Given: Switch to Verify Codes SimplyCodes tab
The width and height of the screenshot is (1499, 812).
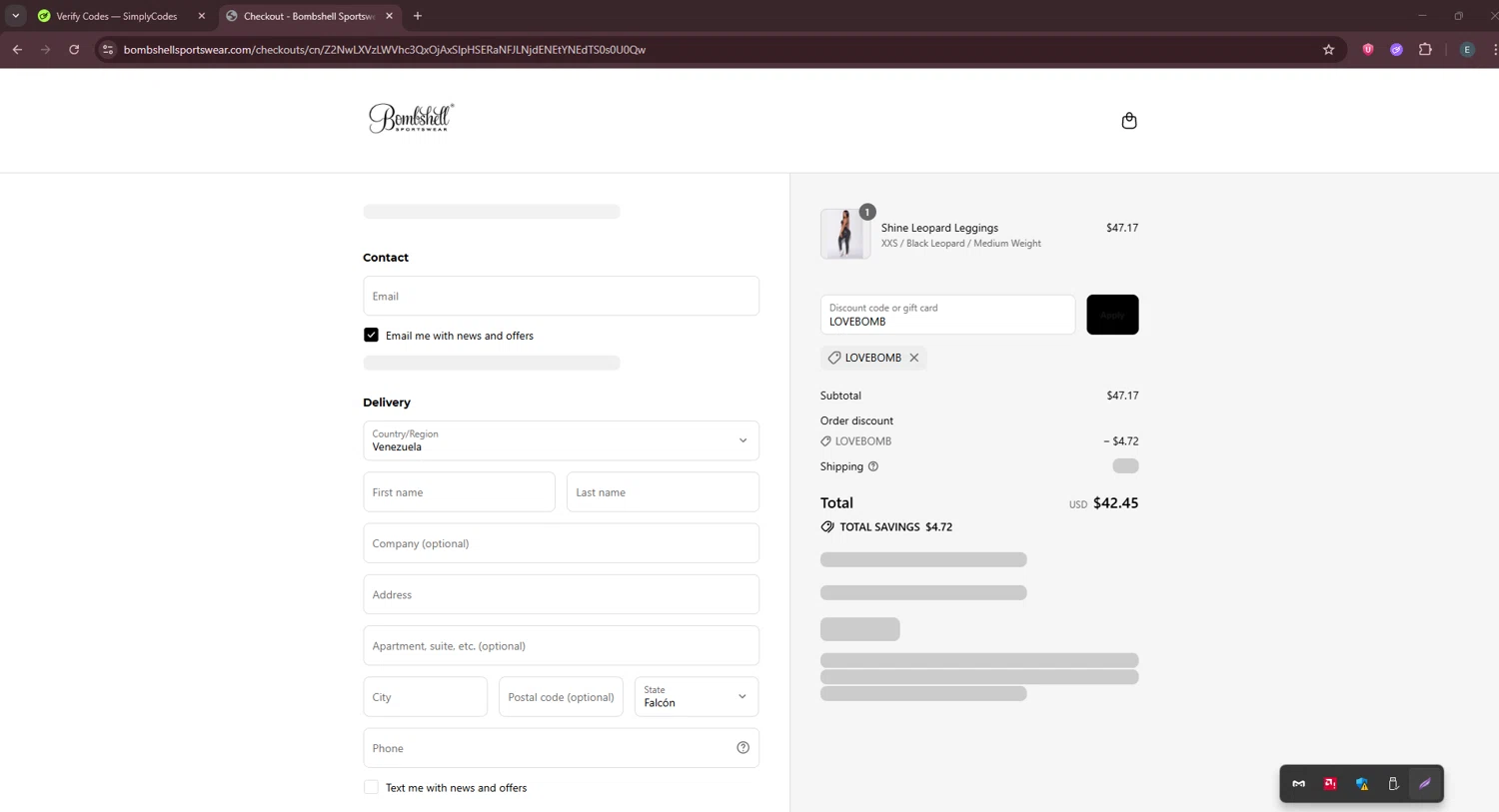Looking at the screenshot, I should [x=116, y=16].
